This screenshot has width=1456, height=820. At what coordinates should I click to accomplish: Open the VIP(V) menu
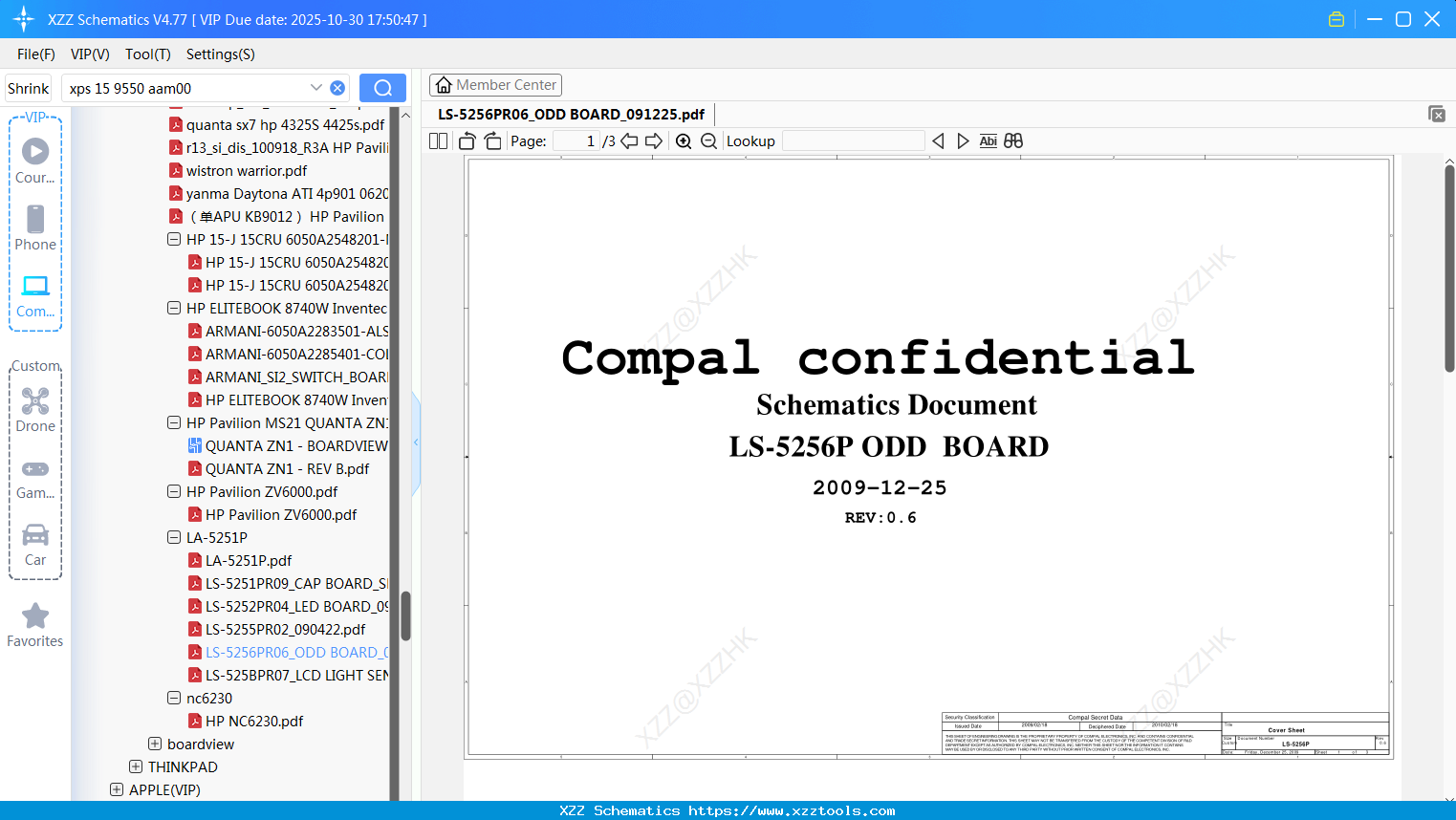pos(90,54)
